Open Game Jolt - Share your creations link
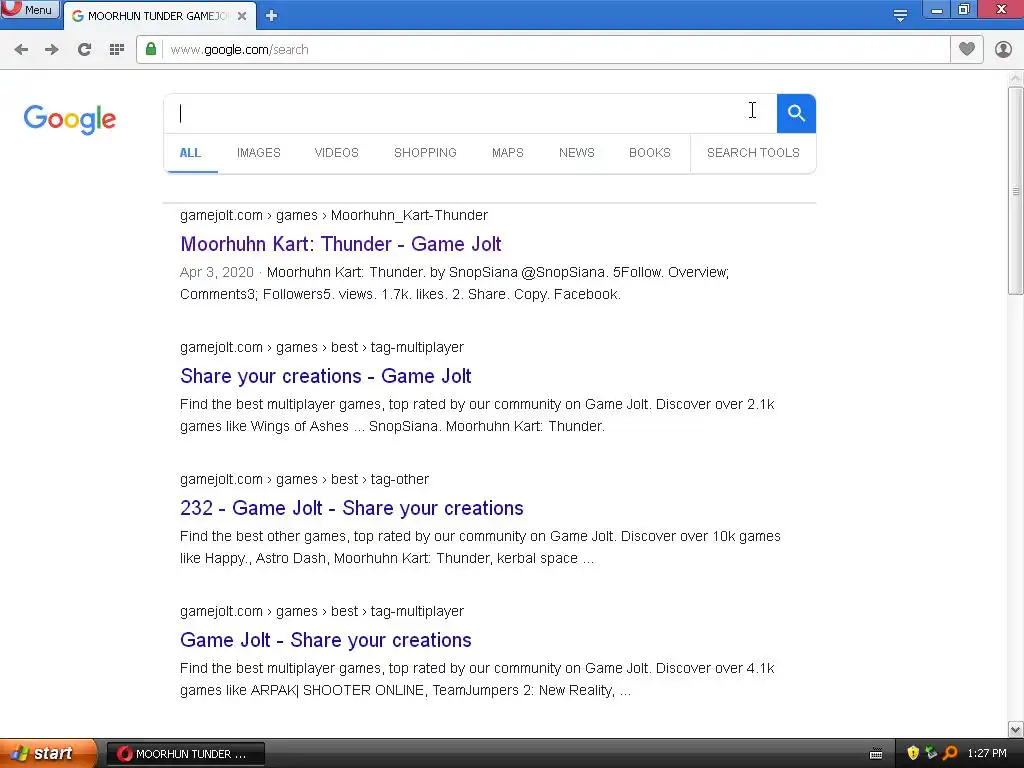The height and width of the screenshot is (768, 1024). point(326,640)
